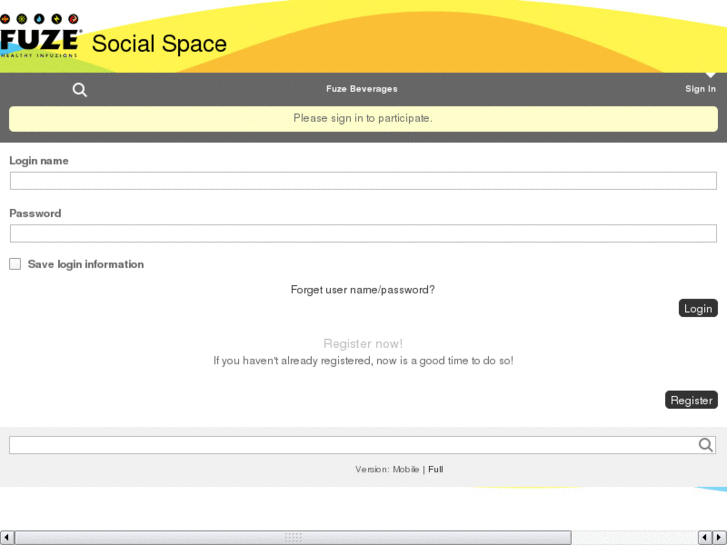Click the right arrow at the scrollbar's far end
Image resolution: width=727 pixels, height=545 pixels.
coord(719,538)
